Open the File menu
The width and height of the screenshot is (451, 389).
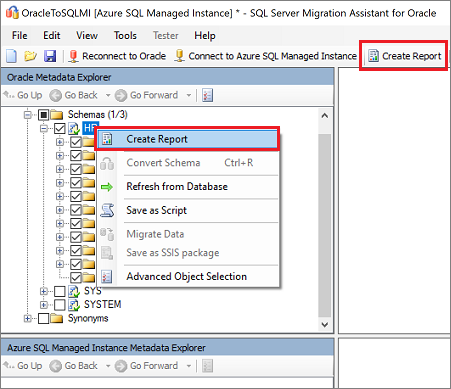20,35
